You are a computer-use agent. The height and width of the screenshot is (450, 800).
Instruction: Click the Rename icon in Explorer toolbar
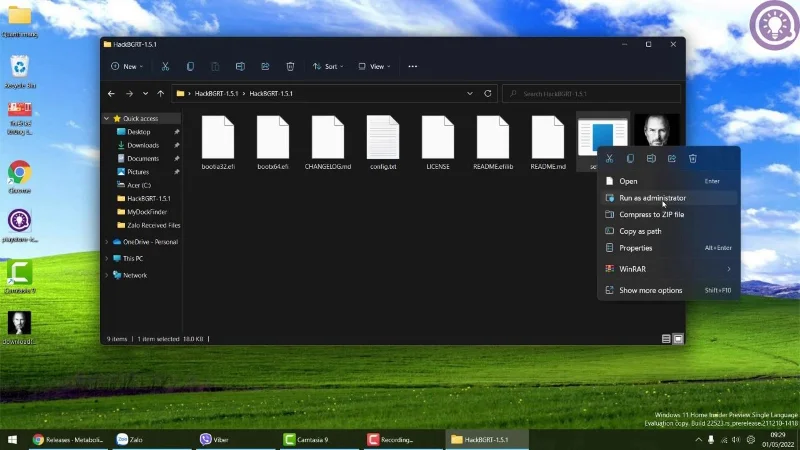click(240, 66)
